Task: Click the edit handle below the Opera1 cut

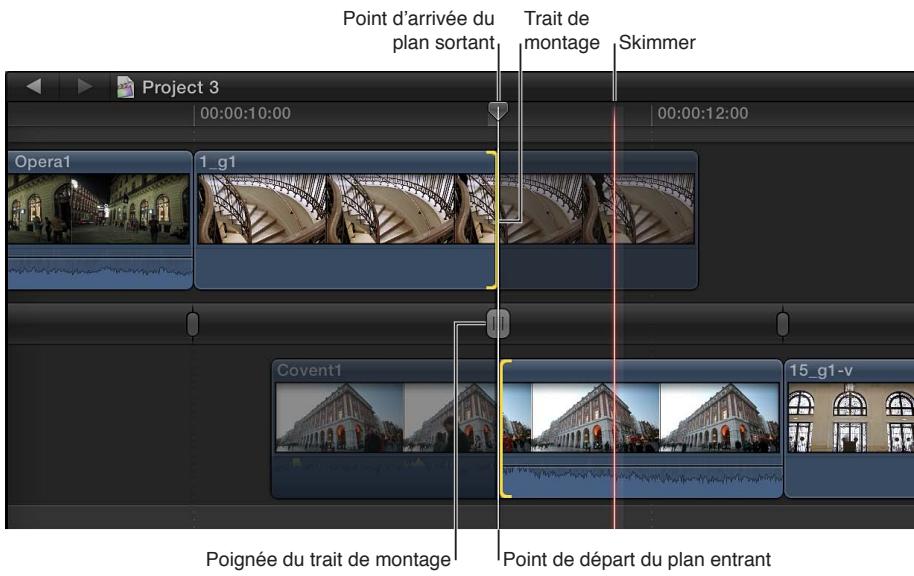Action: point(192,324)
